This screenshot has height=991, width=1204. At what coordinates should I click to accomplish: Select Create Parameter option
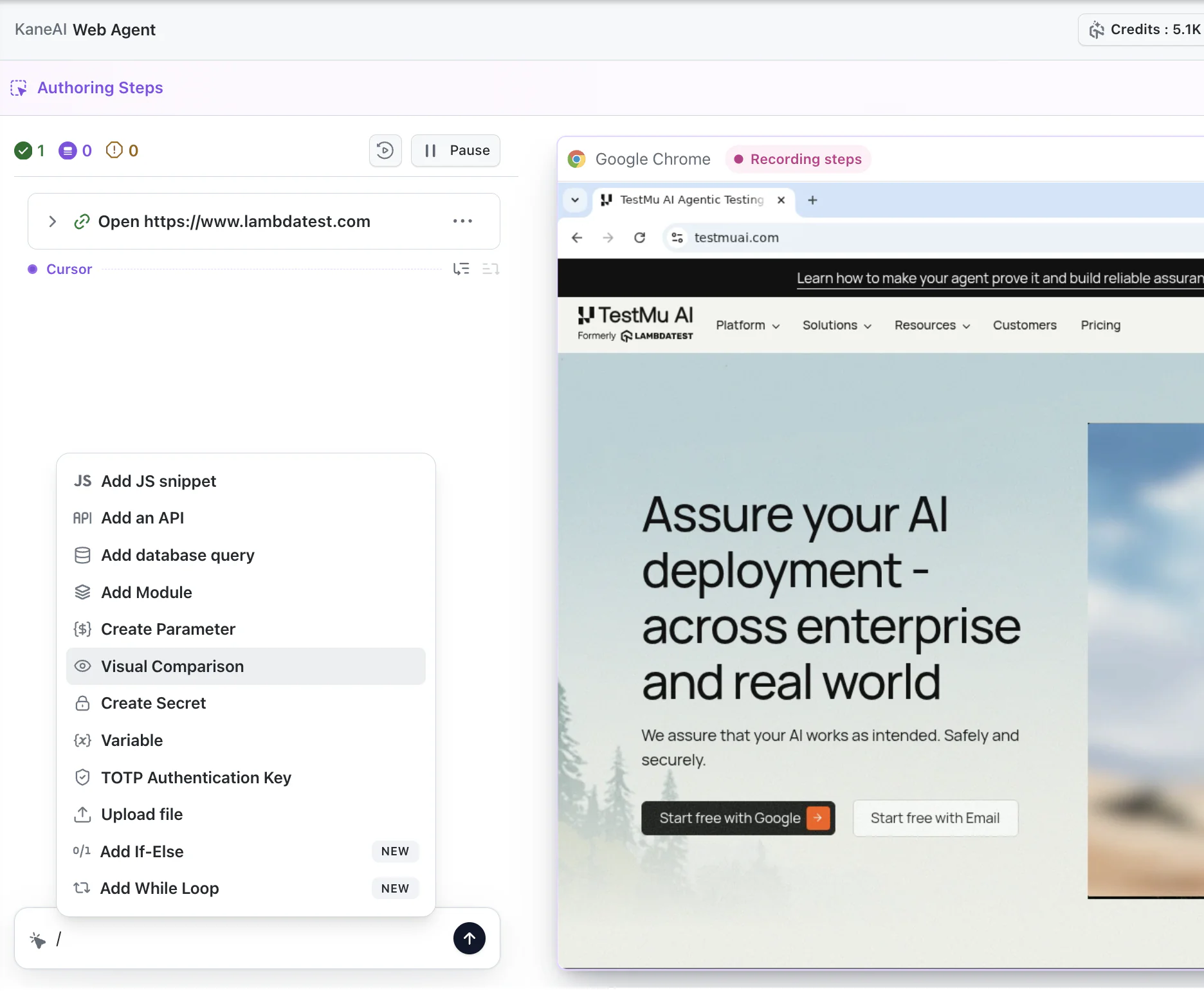click(x=246, y=629)
